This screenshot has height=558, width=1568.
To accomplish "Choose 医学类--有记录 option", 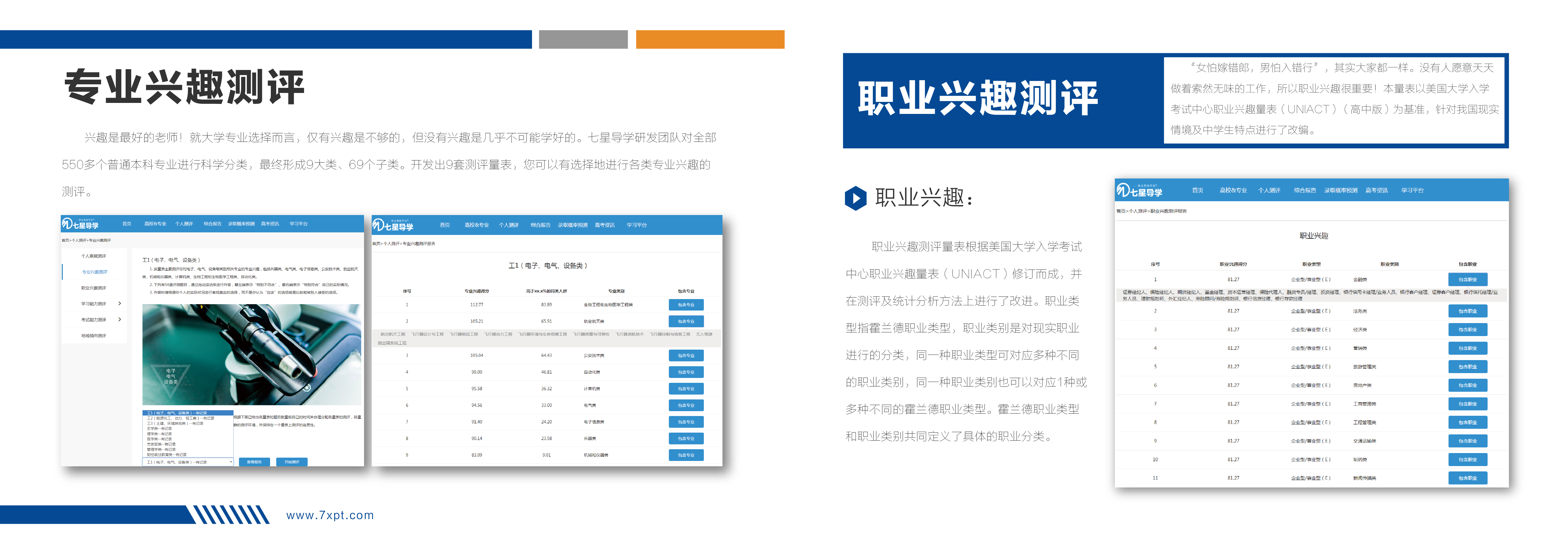I will 188,439.
